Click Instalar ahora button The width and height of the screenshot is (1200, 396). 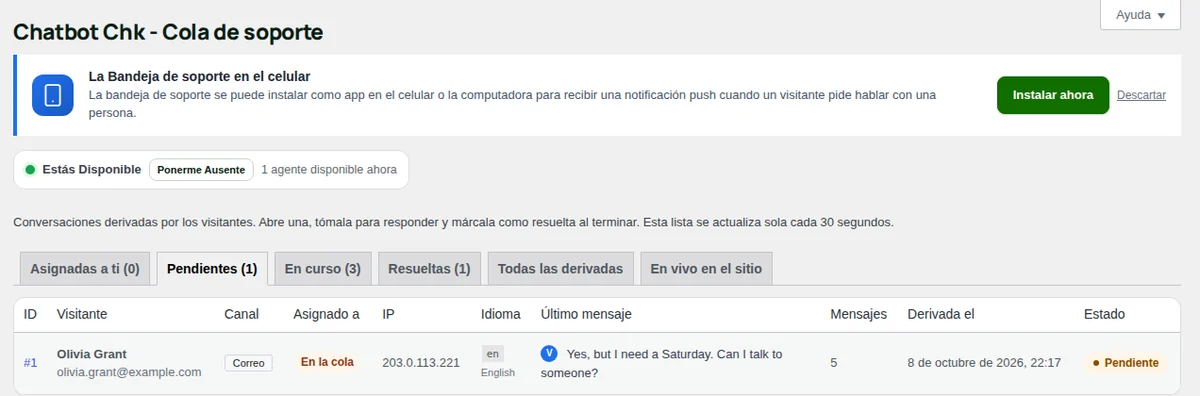coord(1053,96)
